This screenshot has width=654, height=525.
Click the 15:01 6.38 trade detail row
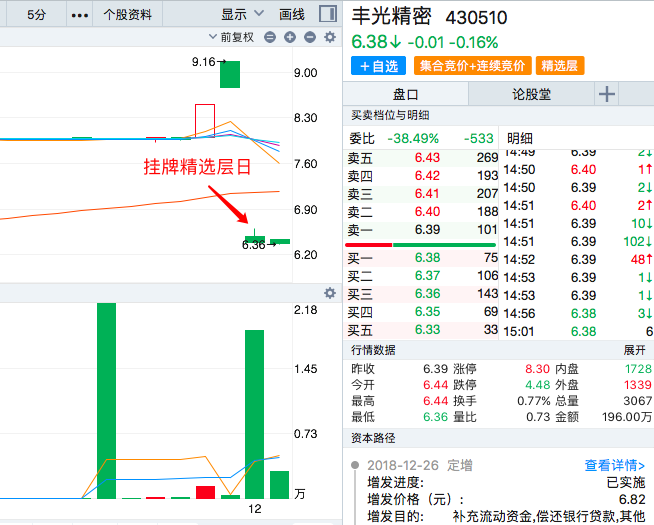point(578,332)
